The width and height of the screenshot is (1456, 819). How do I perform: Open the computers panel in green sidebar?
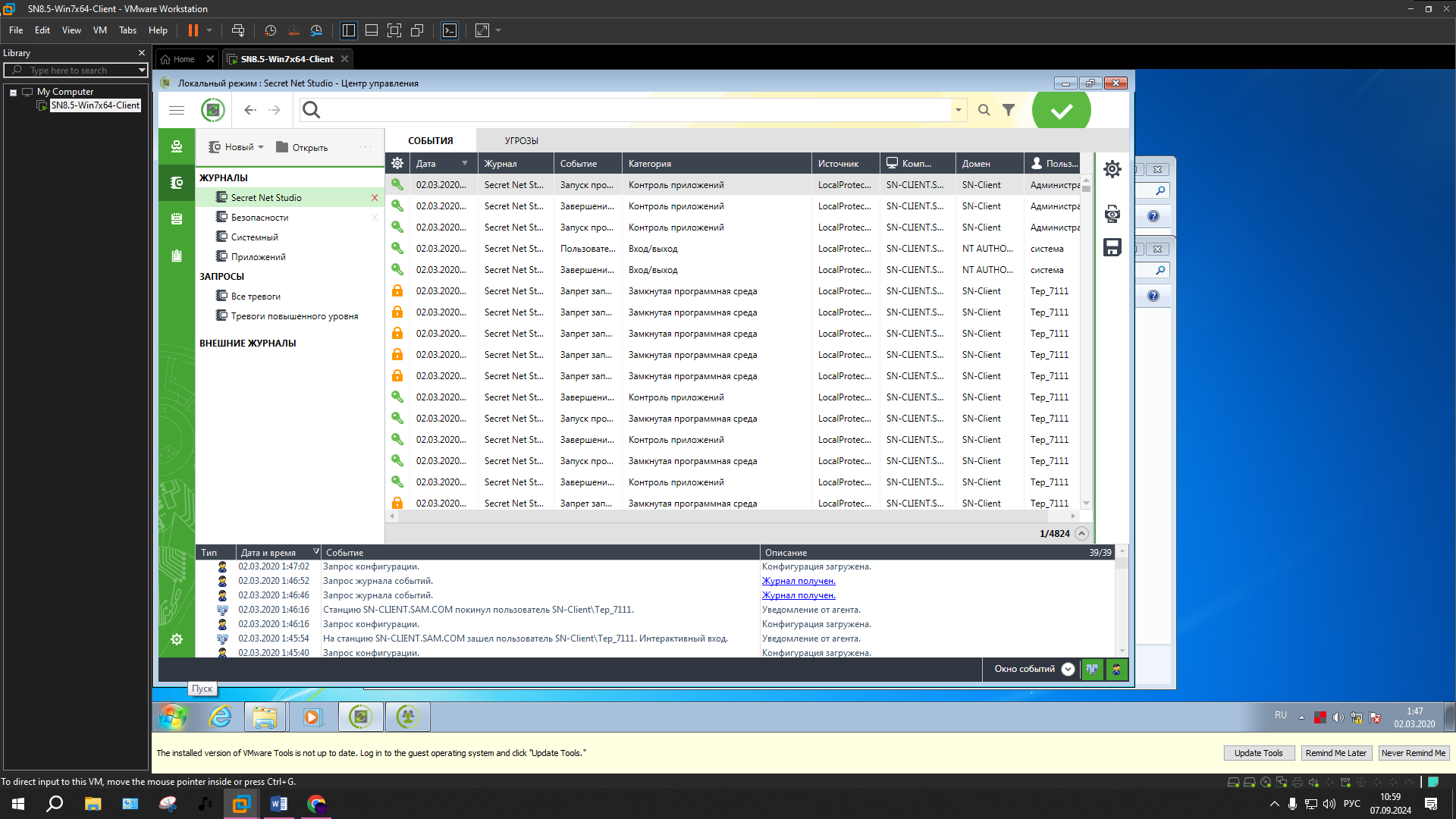pyautogui.click(x=177, y=146)
